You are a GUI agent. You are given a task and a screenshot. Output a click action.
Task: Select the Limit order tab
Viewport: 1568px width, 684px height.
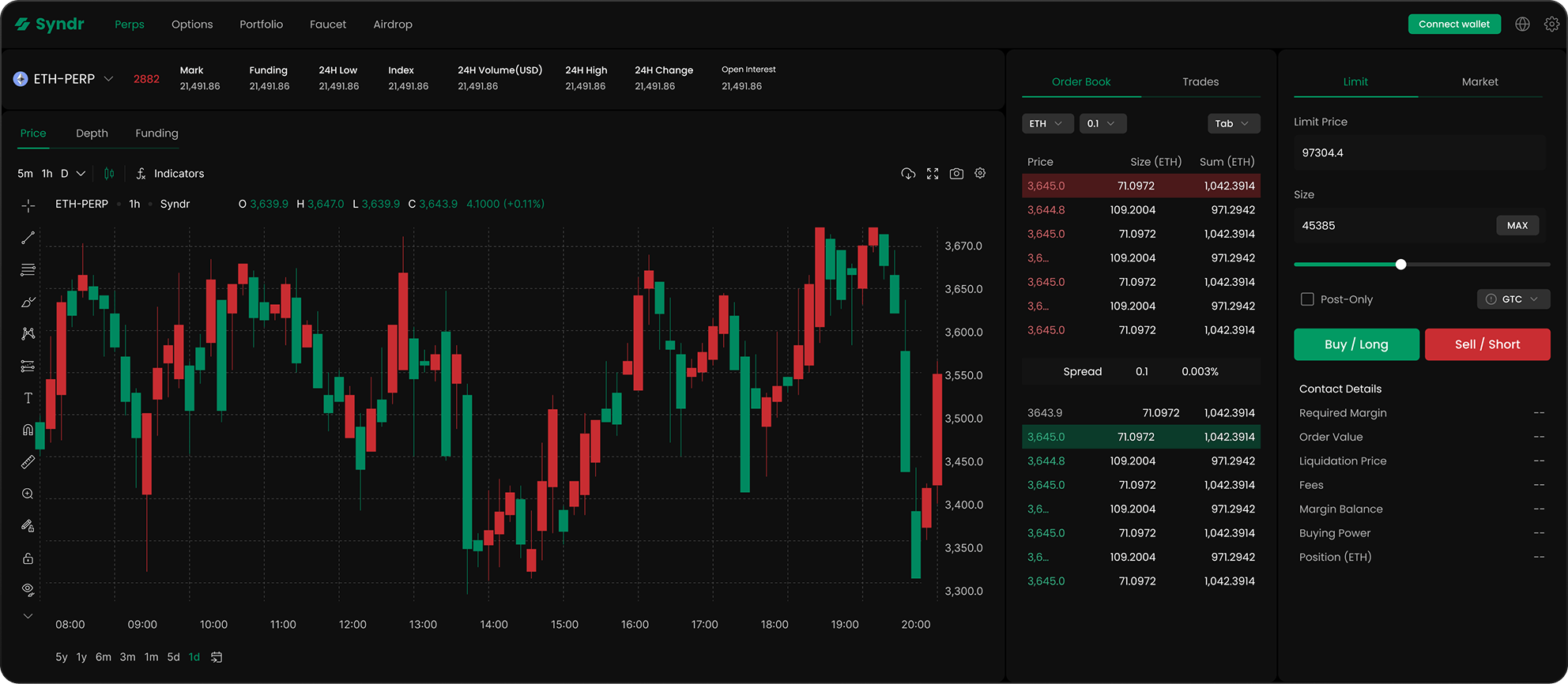pos(1355,82)
